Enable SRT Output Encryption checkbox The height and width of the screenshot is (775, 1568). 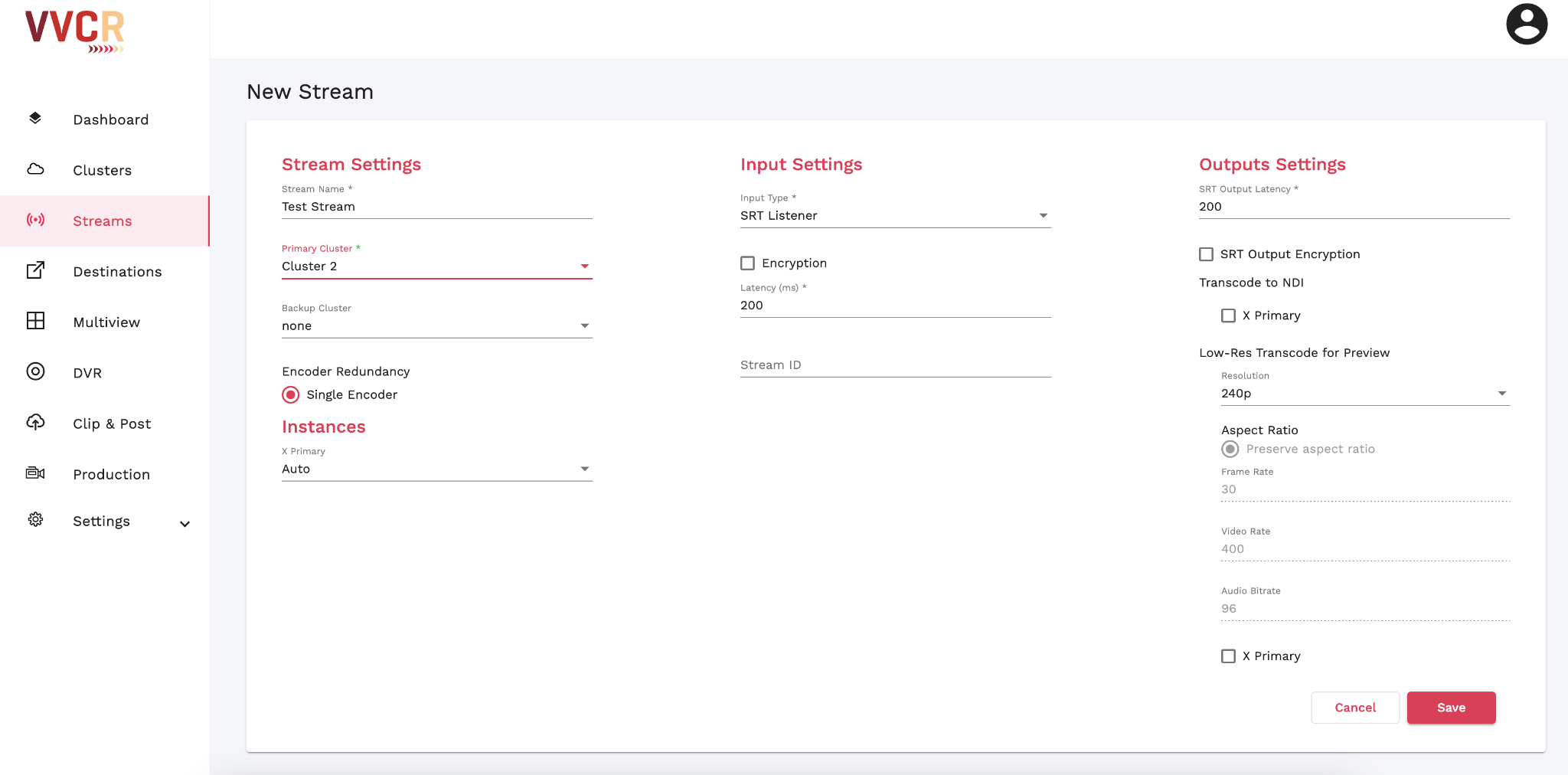[1206, 254]
